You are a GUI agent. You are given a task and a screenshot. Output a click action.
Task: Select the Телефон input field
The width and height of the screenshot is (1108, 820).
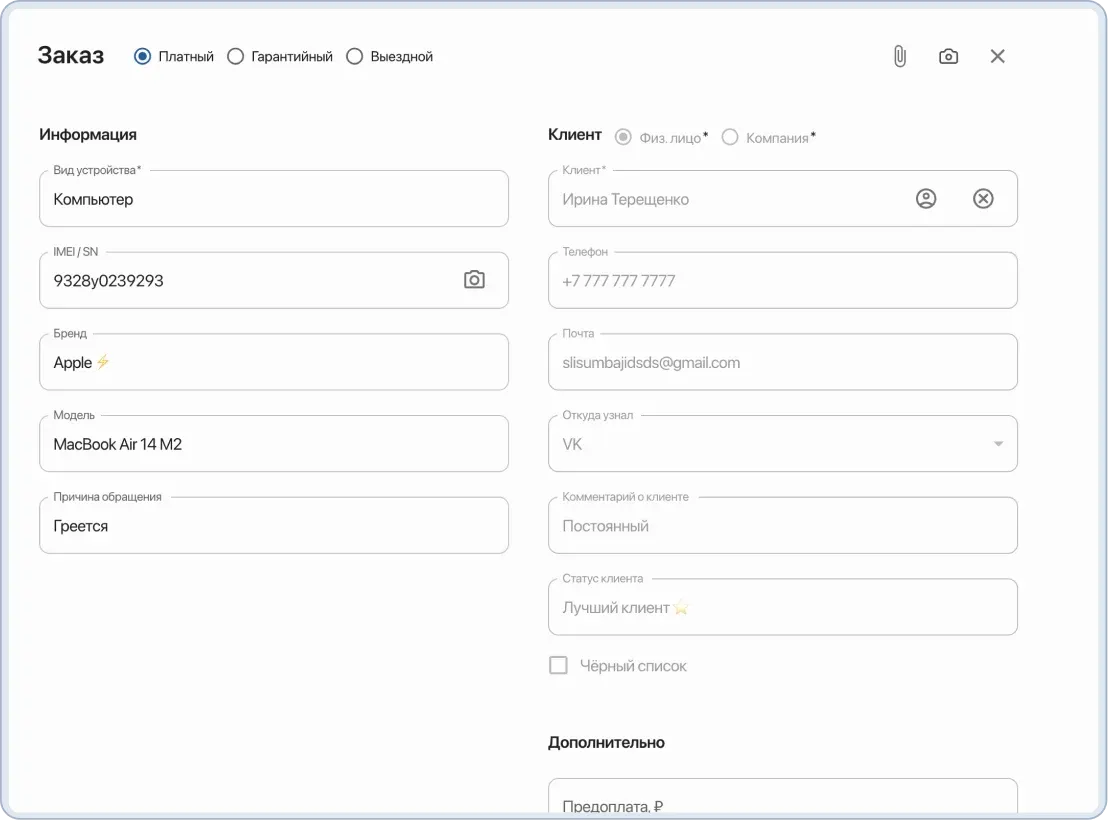781,280
